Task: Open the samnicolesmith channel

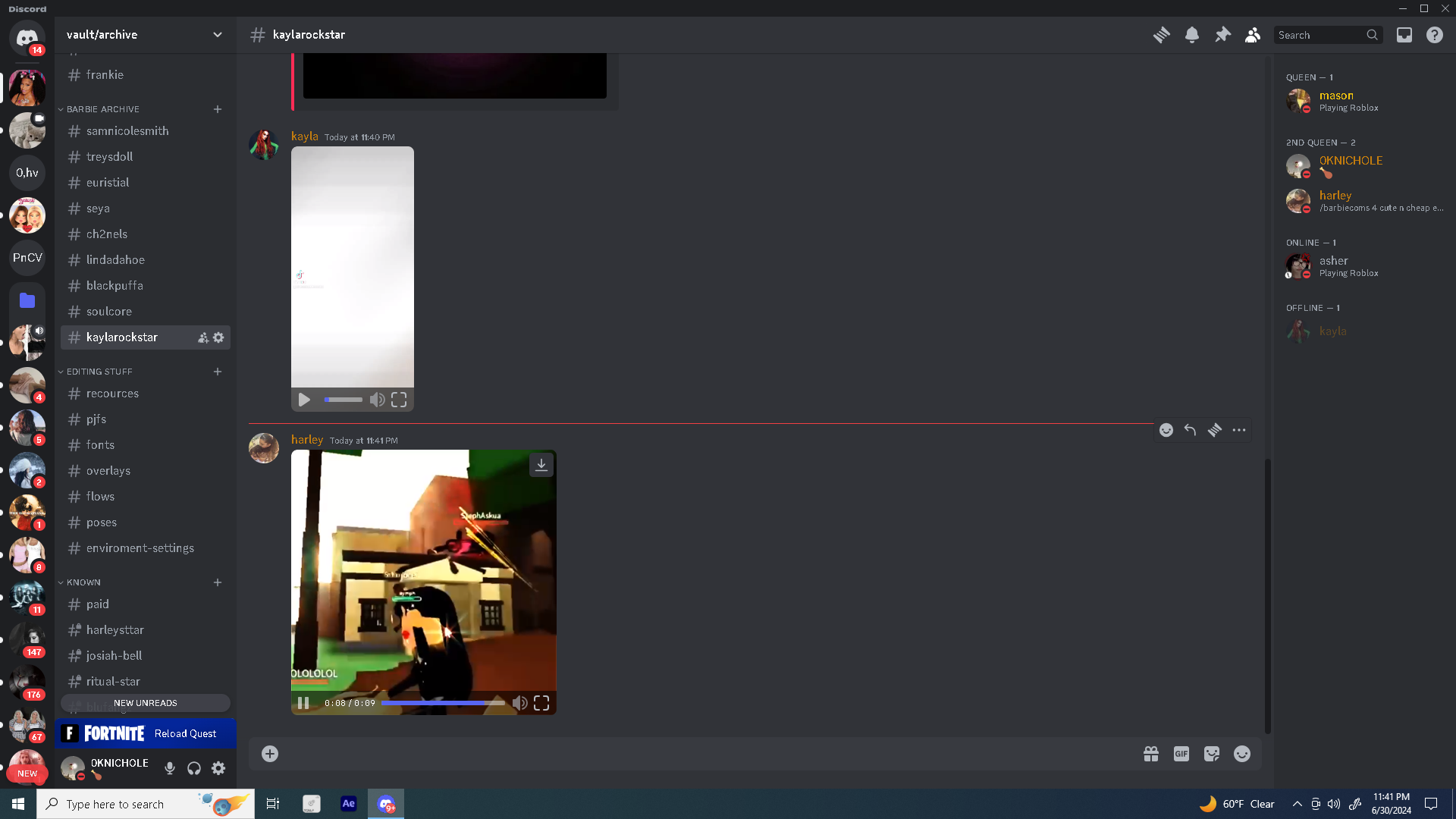Action: 145,131
